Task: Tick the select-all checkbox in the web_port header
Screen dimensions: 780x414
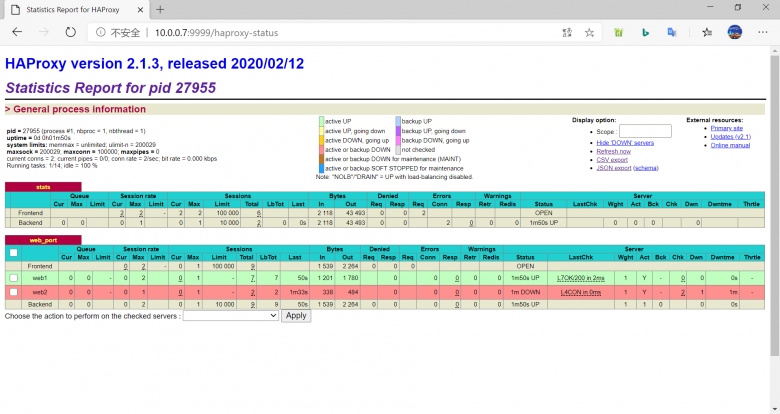Action: 13,253
